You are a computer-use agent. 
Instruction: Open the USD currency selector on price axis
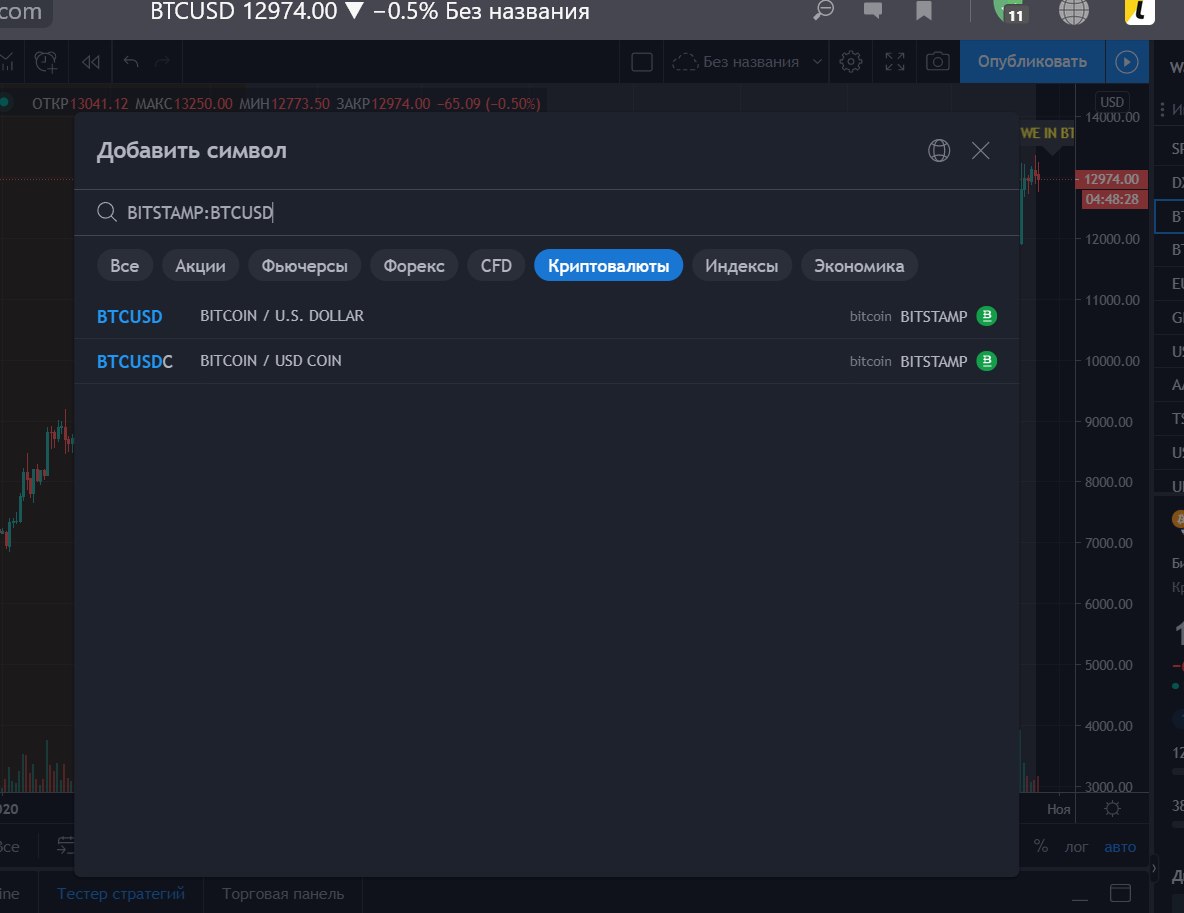tap(1112, 101)
